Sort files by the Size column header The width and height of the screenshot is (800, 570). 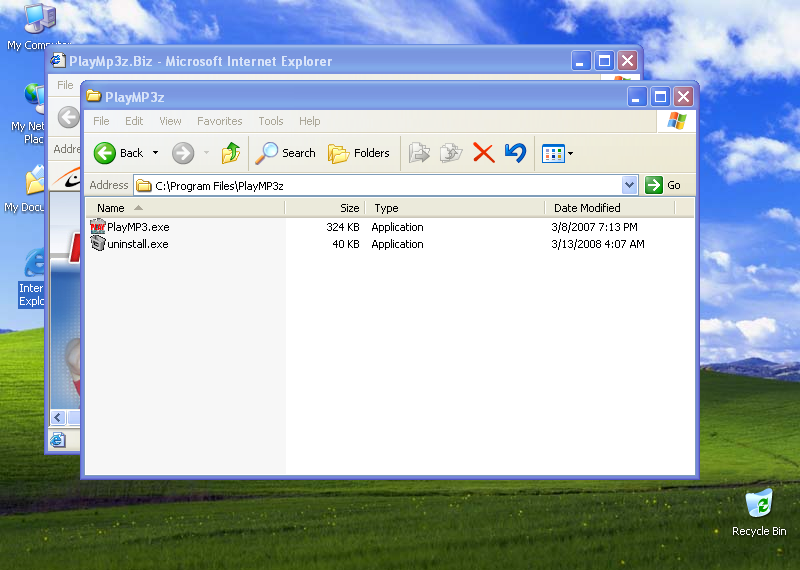coord(325,208)
